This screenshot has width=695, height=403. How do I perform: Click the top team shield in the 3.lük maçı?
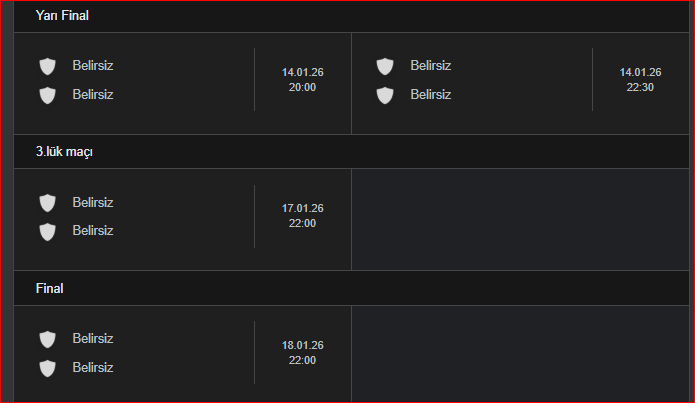pyautogui.click(x=47, y=203)
